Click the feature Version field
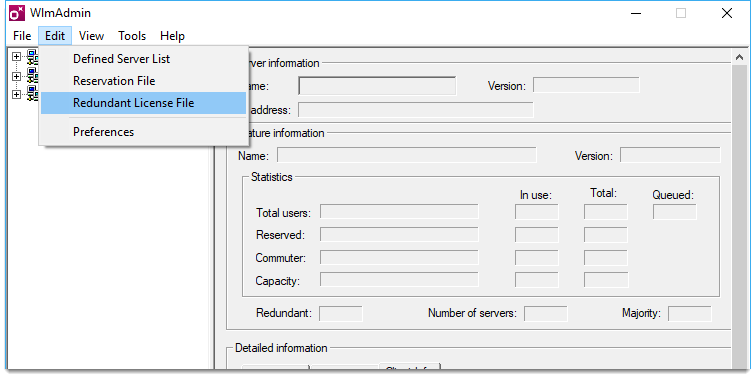 (670, 155)
